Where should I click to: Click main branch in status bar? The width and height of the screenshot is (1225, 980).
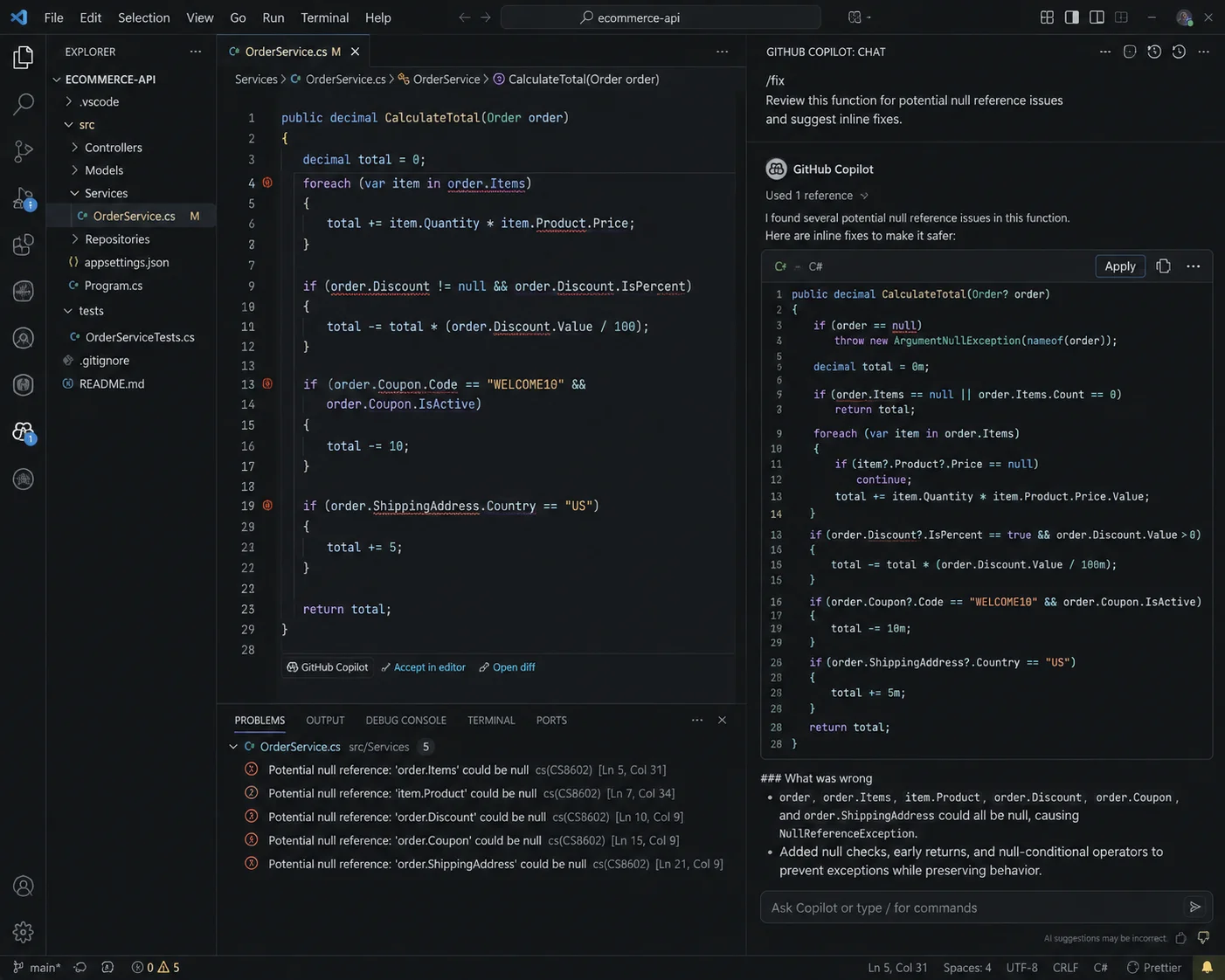click(x=37, y=967)
